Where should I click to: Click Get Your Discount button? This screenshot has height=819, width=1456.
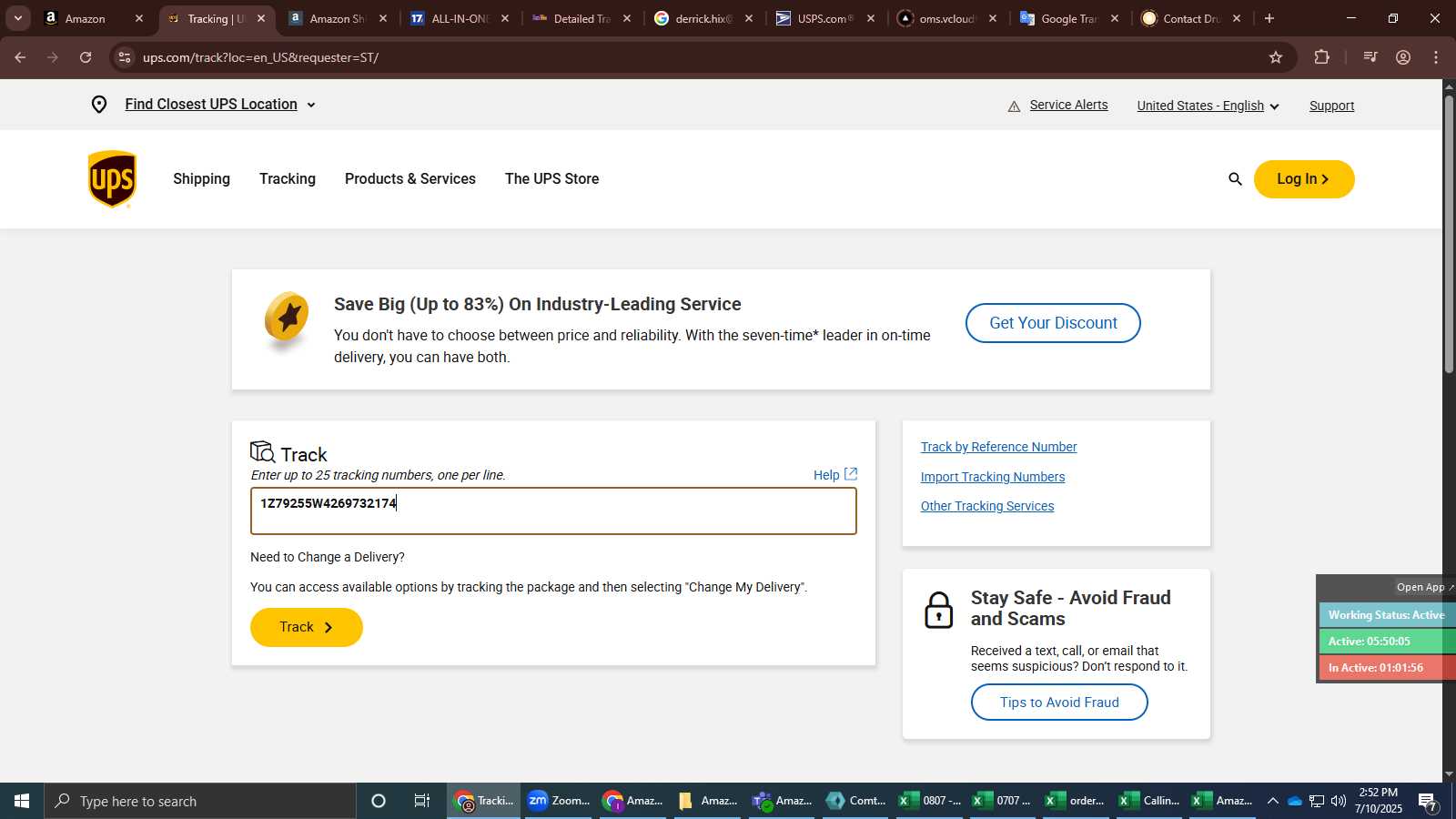(x=1053, y=323)
